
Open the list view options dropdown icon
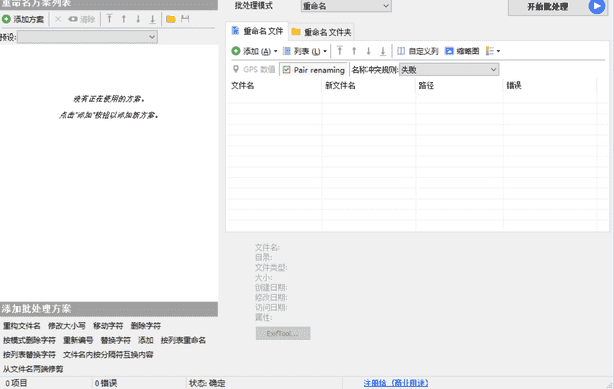coord(493,51)
